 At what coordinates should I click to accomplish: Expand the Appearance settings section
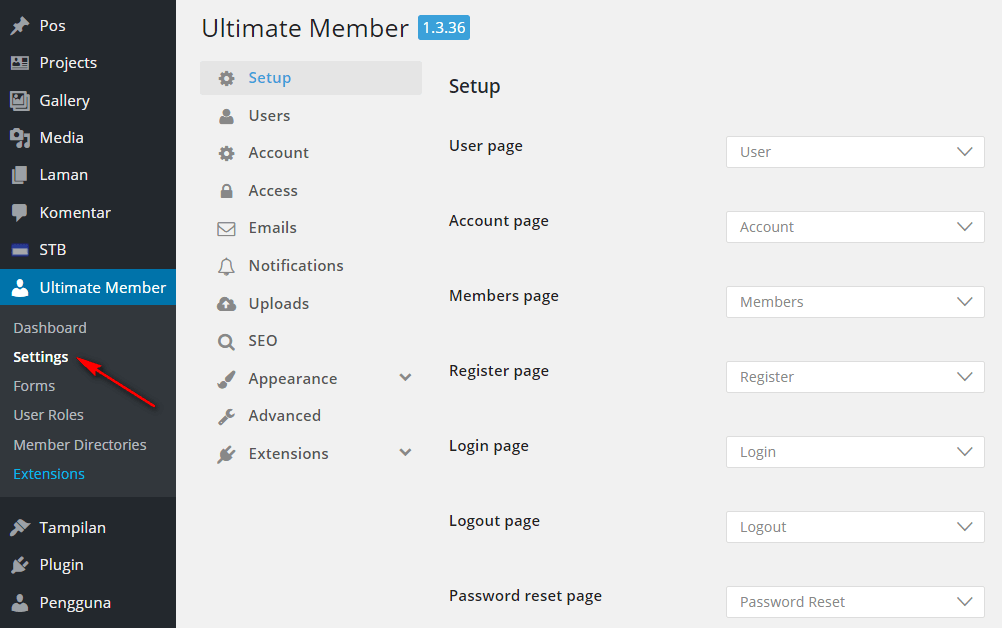coord(405,378)
